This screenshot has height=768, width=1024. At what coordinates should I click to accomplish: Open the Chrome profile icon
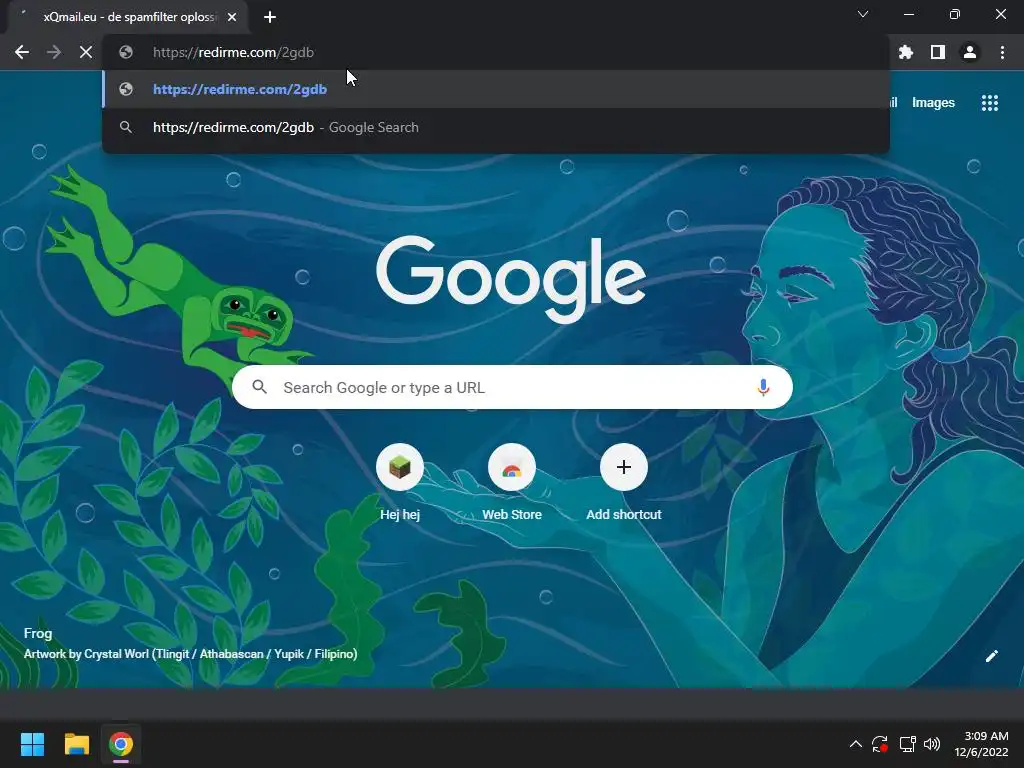970,52
